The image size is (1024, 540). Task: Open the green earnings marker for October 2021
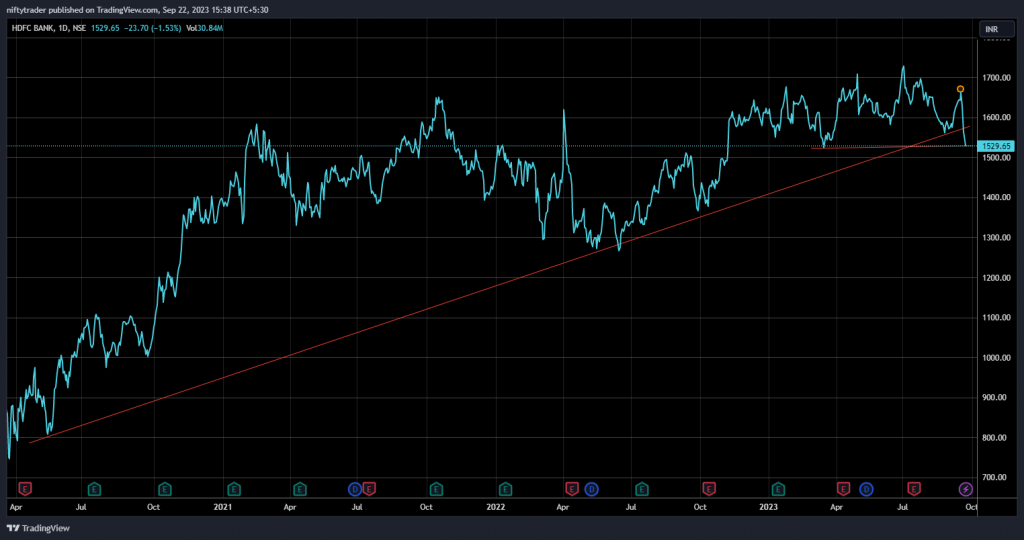point(436,488)
